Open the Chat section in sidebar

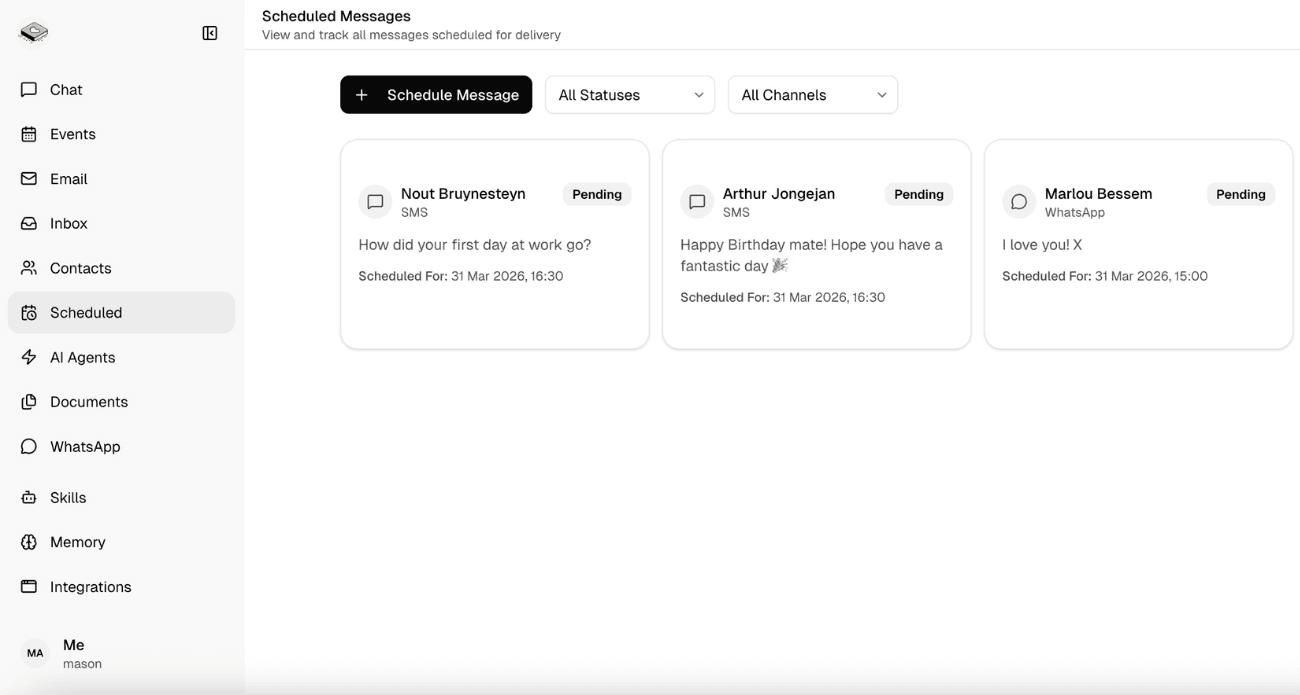point(65,89)
